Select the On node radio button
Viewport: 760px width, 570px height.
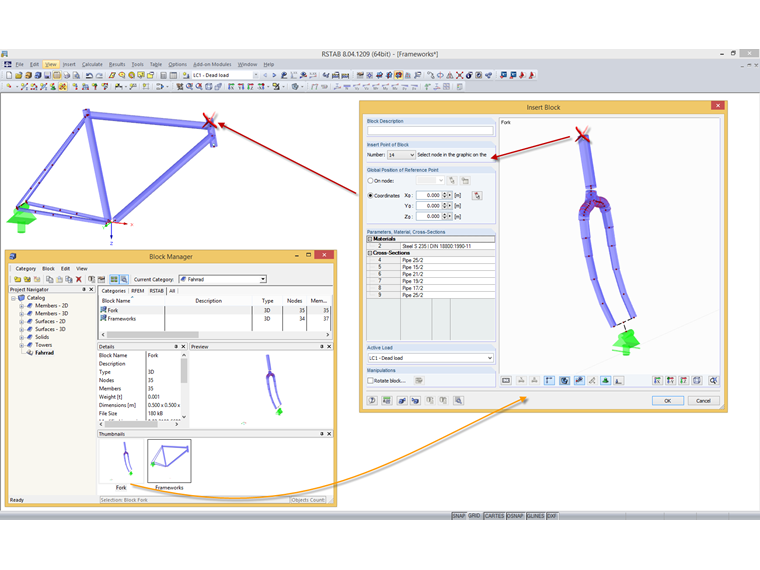(370, 181)
